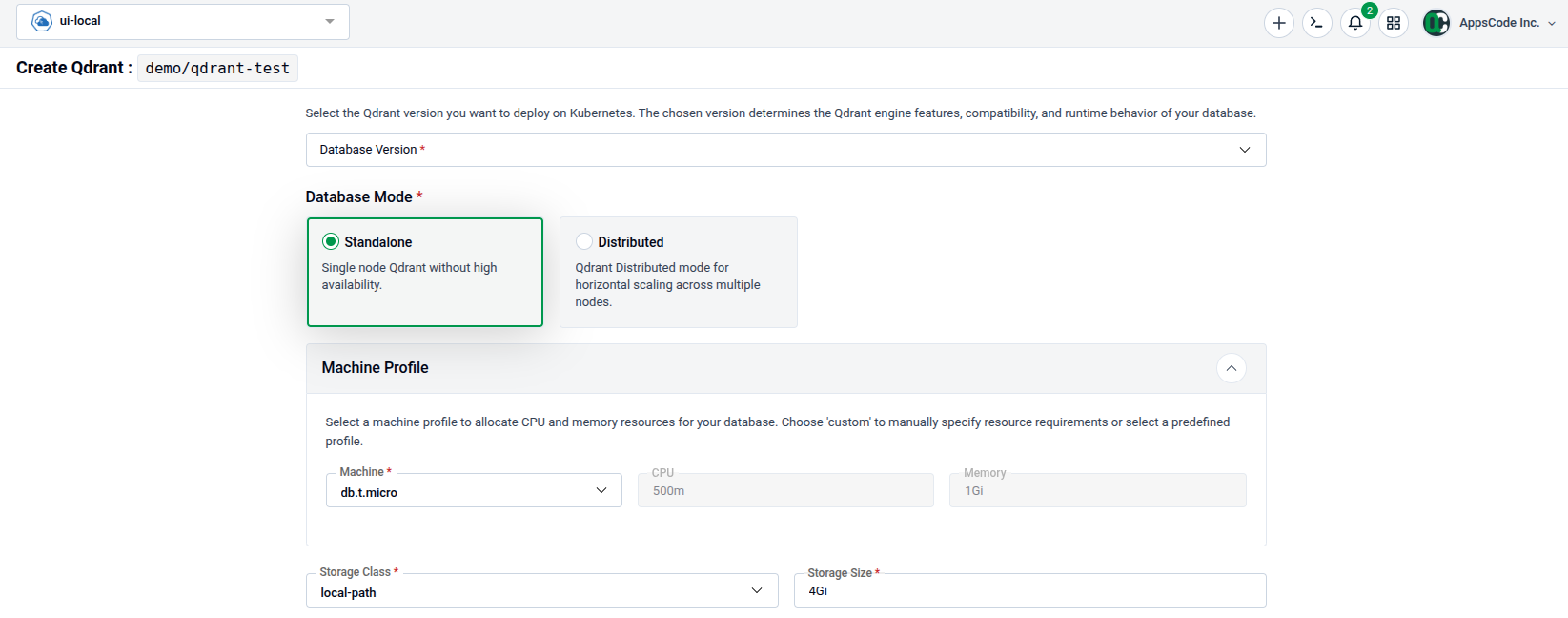This screenshot has width=1568, height=618.
Task: Click the Create Qdrant title text
Action: pyautogui.click(x=74, y=68)
